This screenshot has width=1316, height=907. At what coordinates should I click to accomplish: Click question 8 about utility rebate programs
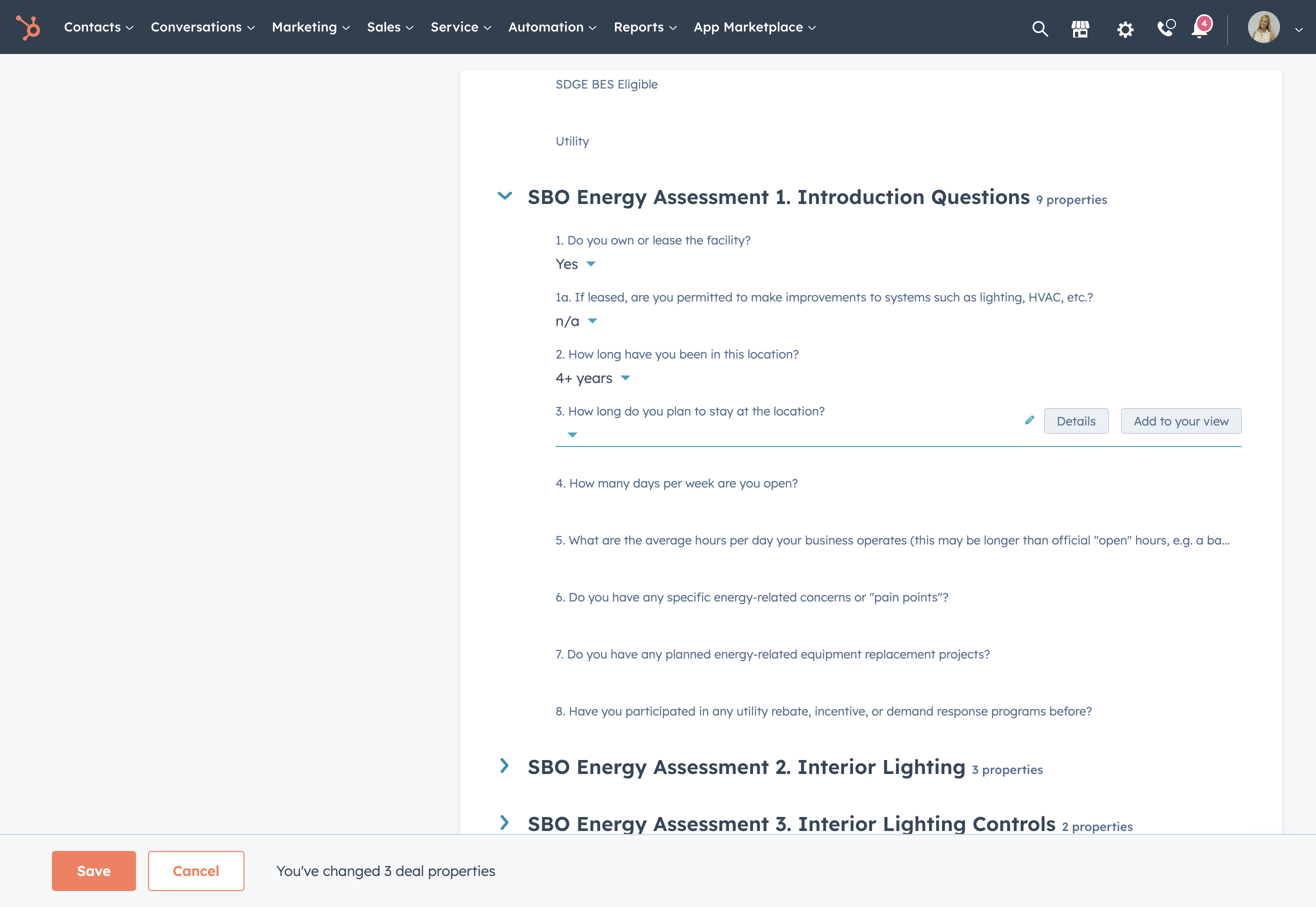pyautogui.click(x=823, y=711)
